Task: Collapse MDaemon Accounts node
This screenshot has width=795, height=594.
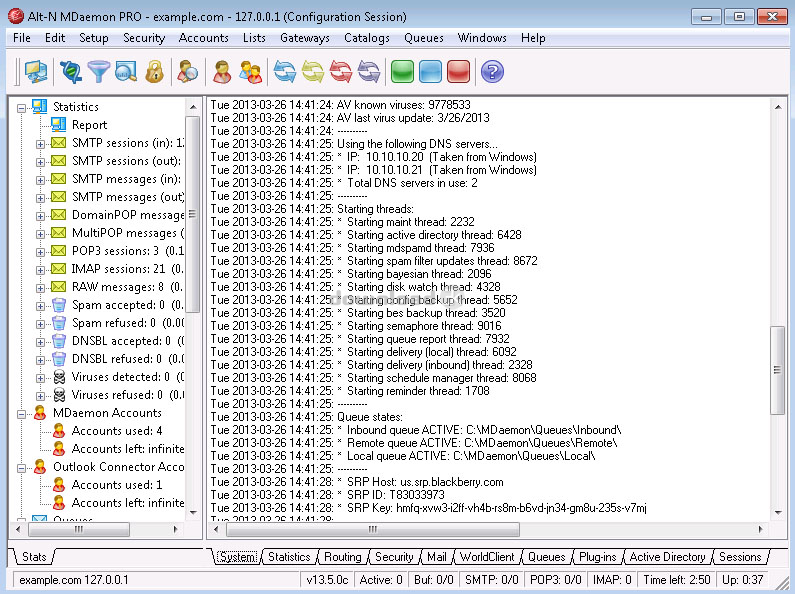Action: click(x=21, y=414)
